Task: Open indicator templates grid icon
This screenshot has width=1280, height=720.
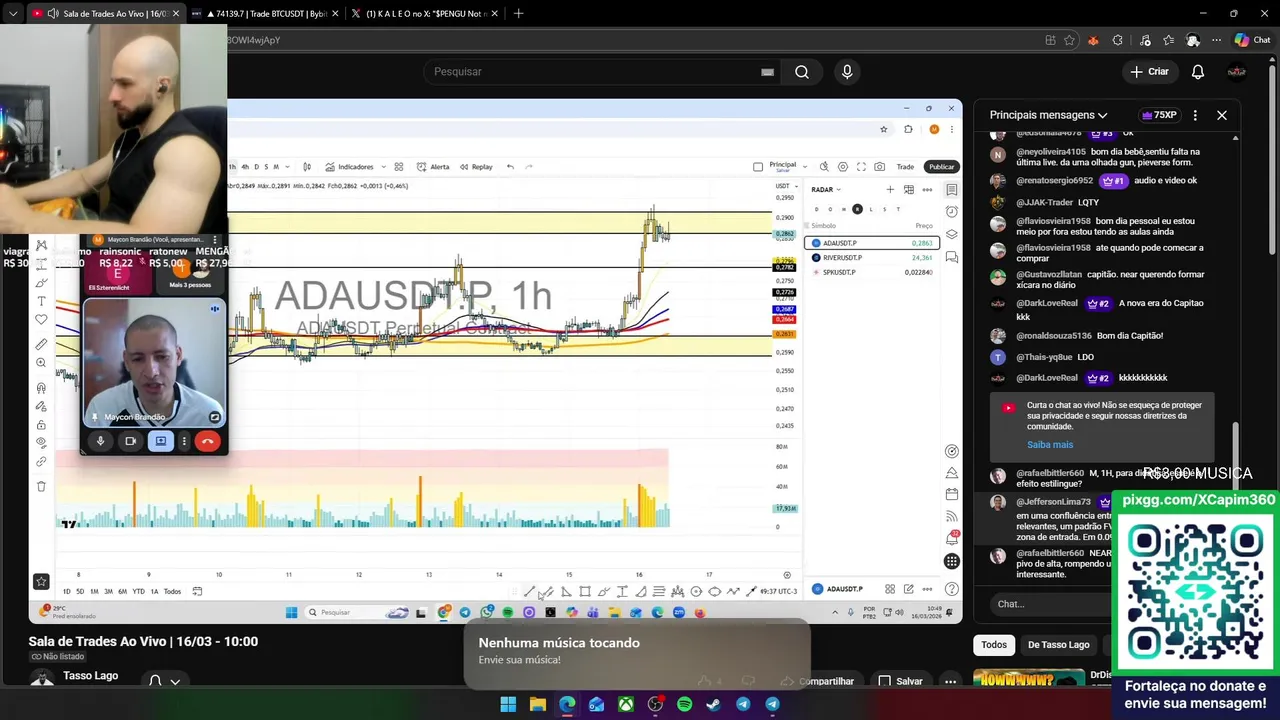Action: click(x=398, y=167)
